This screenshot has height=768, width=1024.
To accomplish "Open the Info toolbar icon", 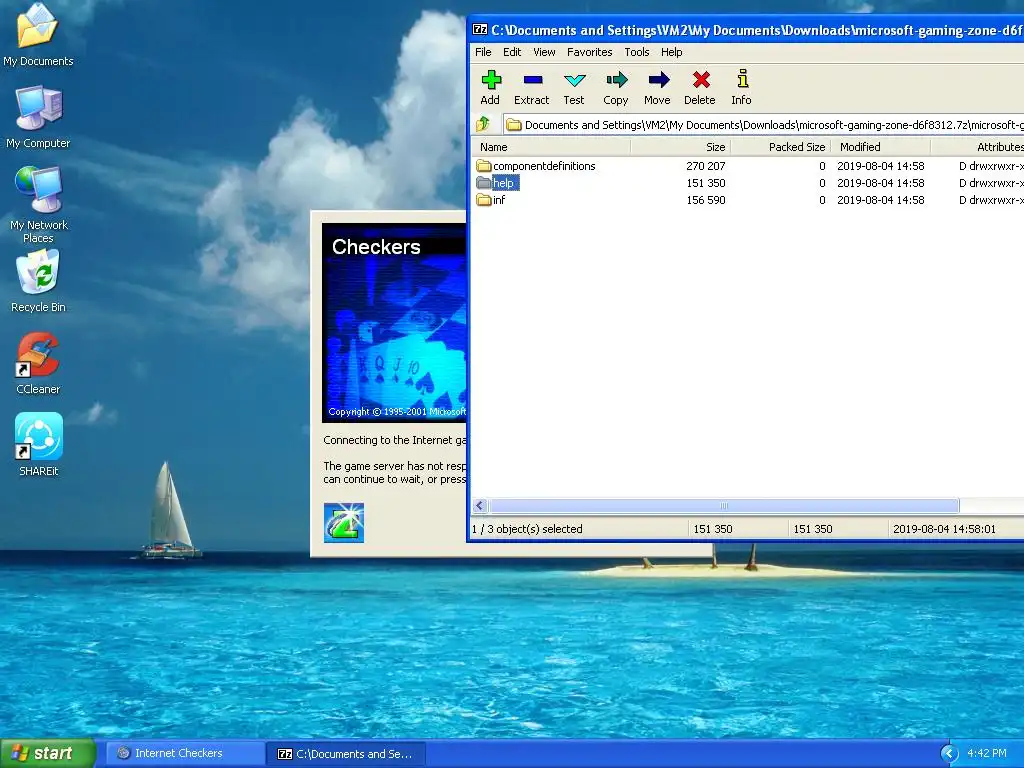I will pos(742,79).
